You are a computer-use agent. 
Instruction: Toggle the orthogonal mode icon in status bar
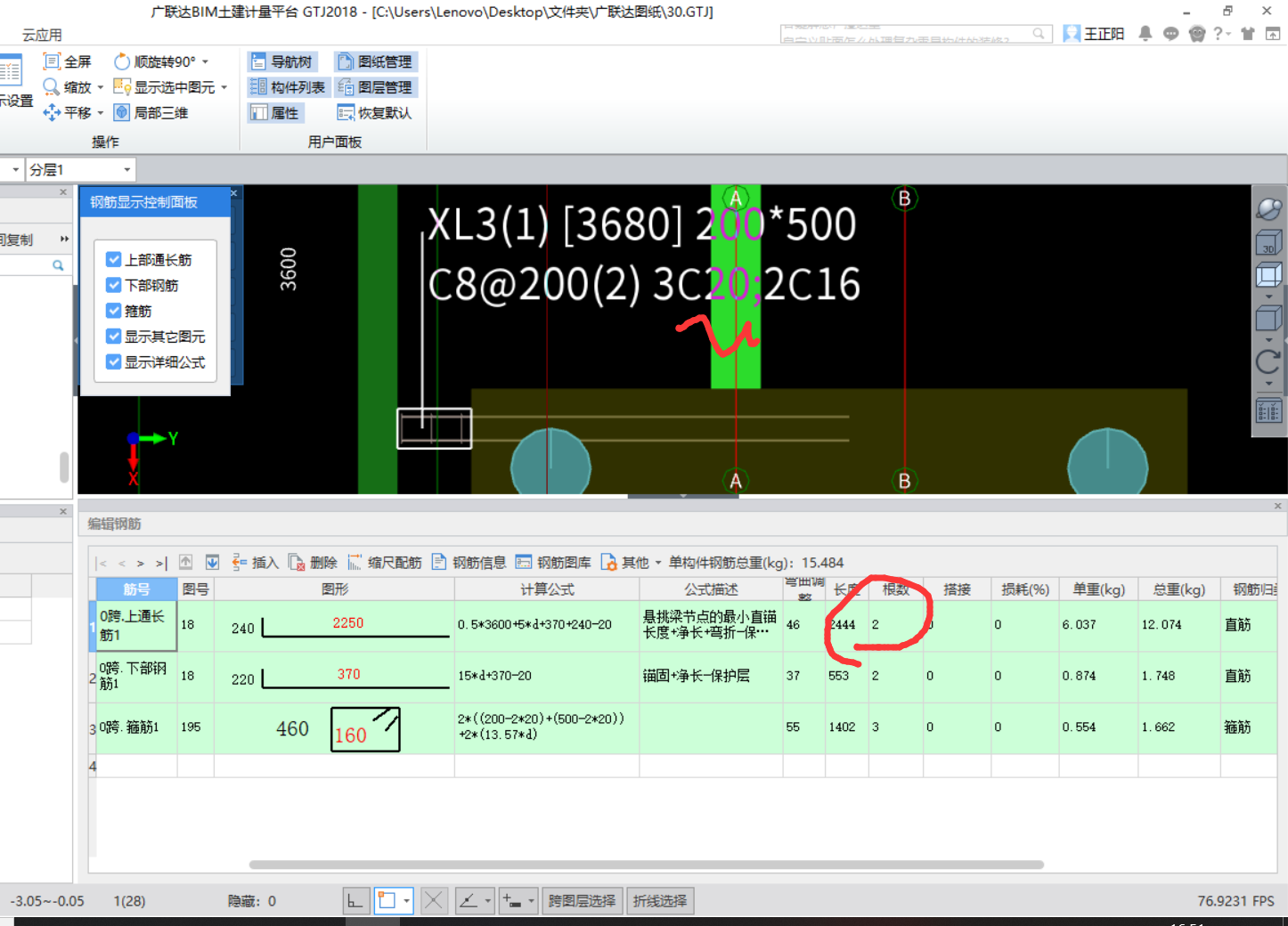coord(355,901)
